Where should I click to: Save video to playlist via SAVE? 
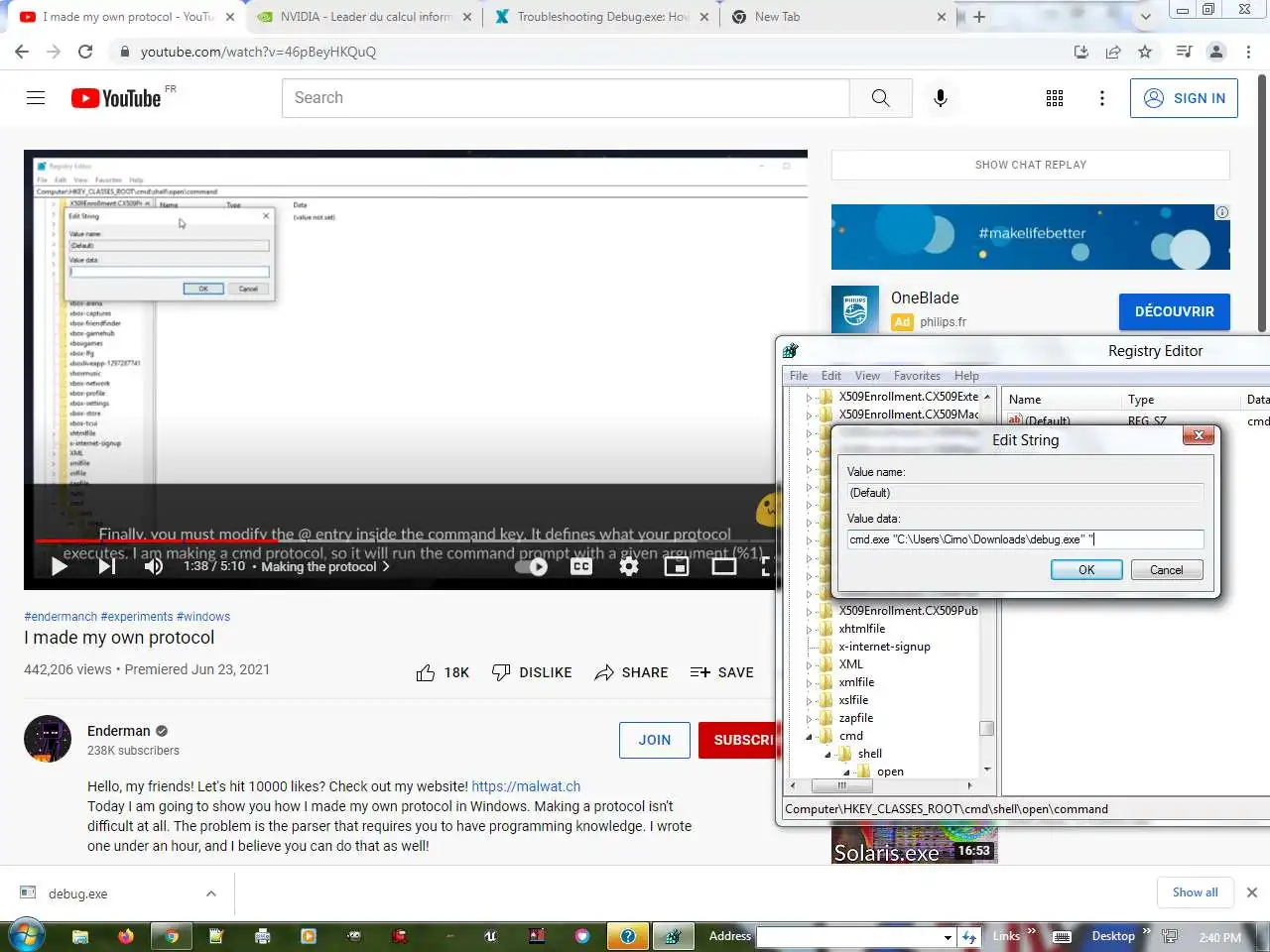click(721, 672)
